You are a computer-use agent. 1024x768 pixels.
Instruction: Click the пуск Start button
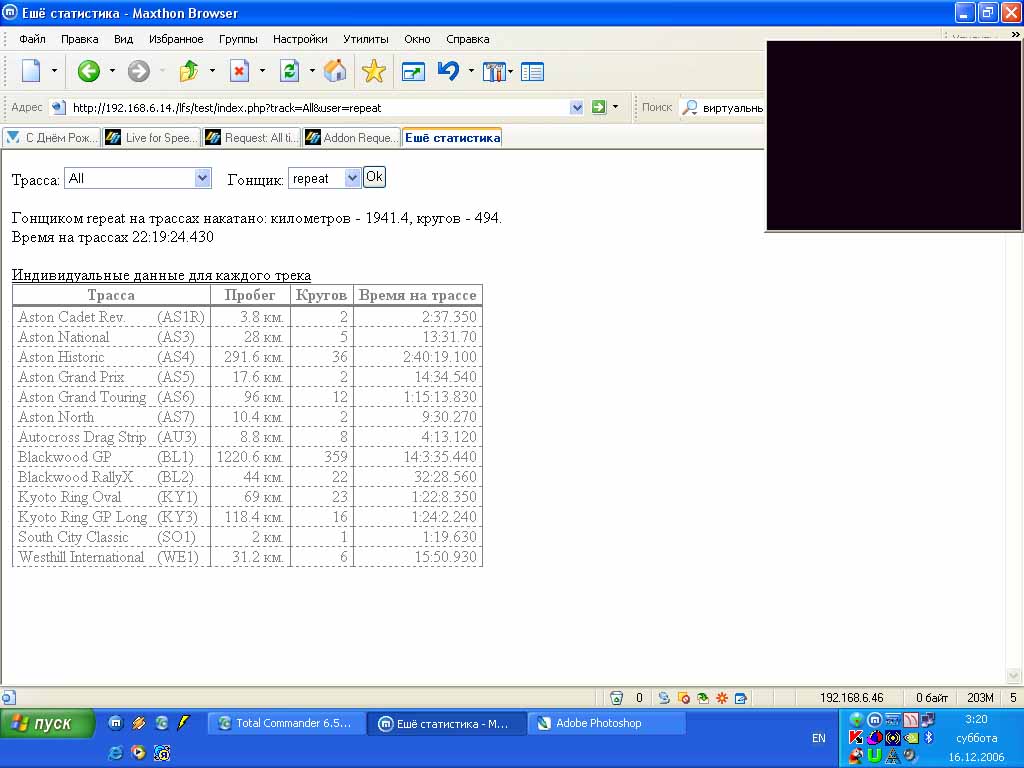point(48,724)
